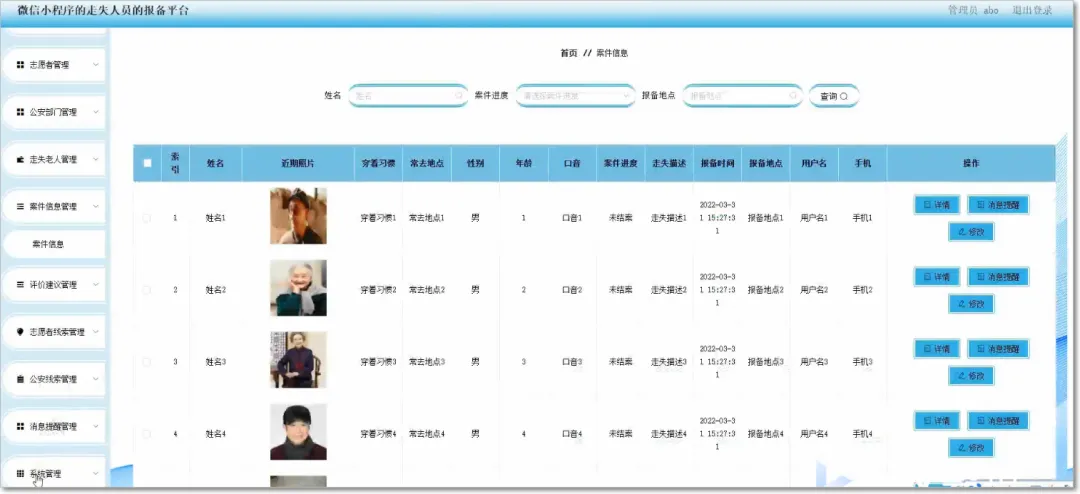Collapse the 案件信息管理 menu chevron

(x=95, y=206)
